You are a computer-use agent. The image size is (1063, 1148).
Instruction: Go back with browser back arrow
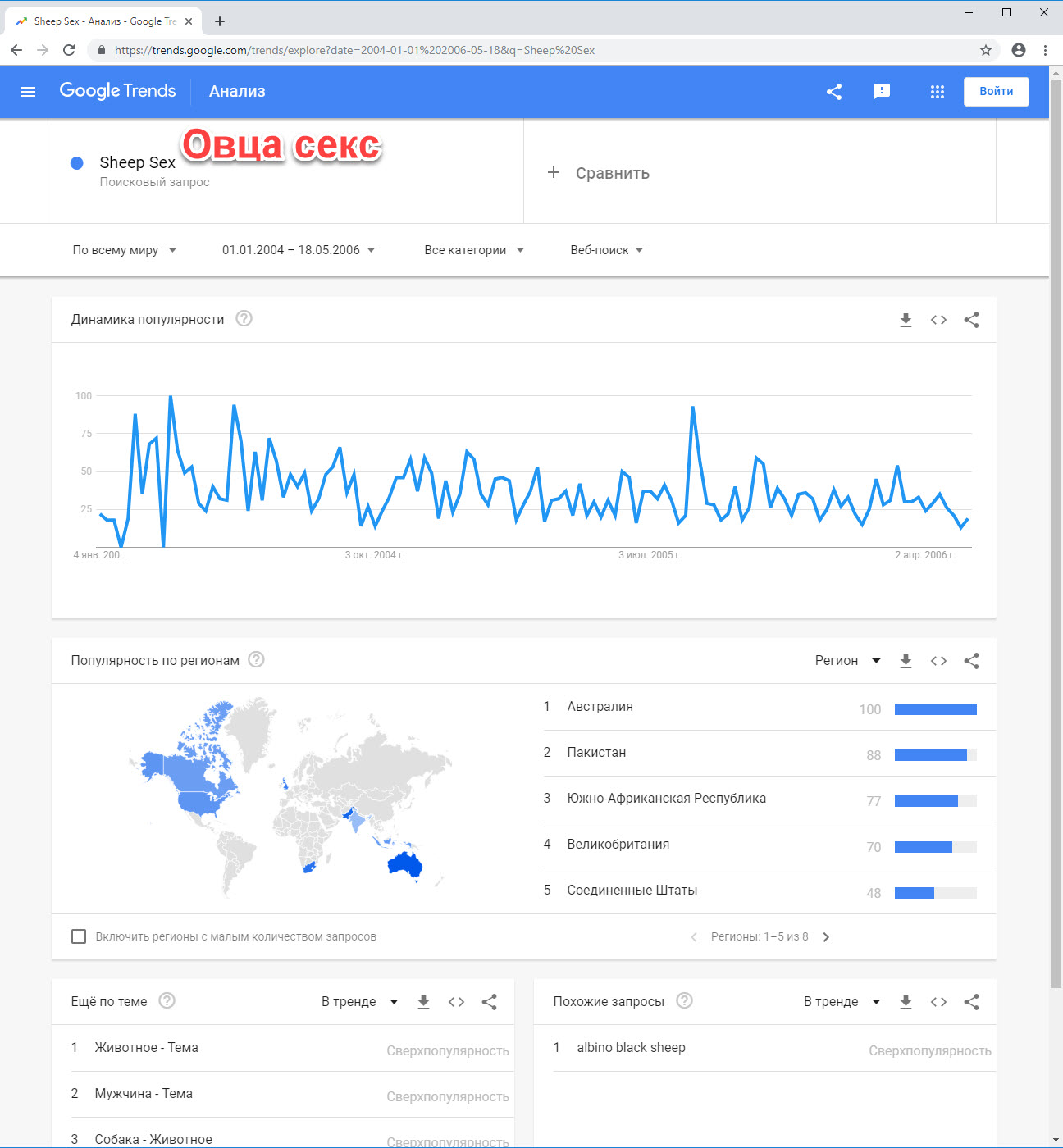pyautogui.click(x=16, y=50)
